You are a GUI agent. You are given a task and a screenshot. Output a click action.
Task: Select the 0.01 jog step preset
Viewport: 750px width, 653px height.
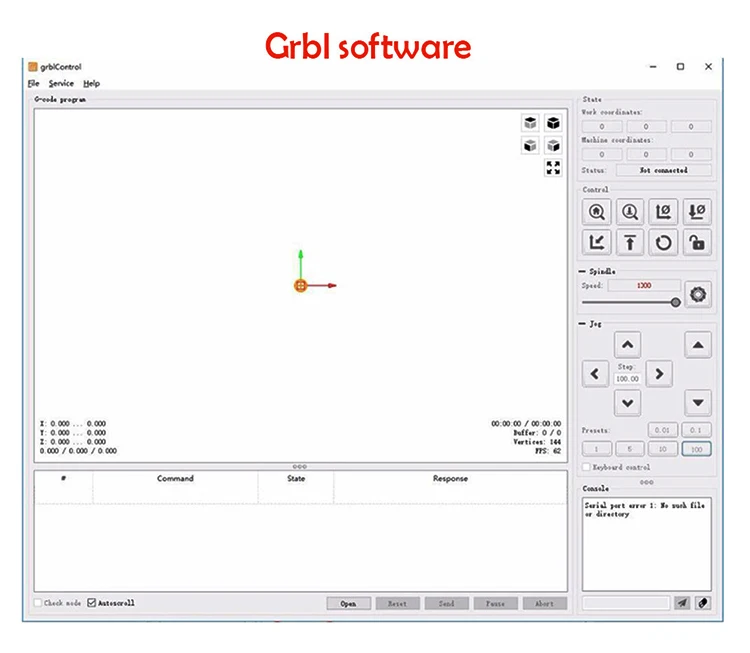(x=662, y=430)
